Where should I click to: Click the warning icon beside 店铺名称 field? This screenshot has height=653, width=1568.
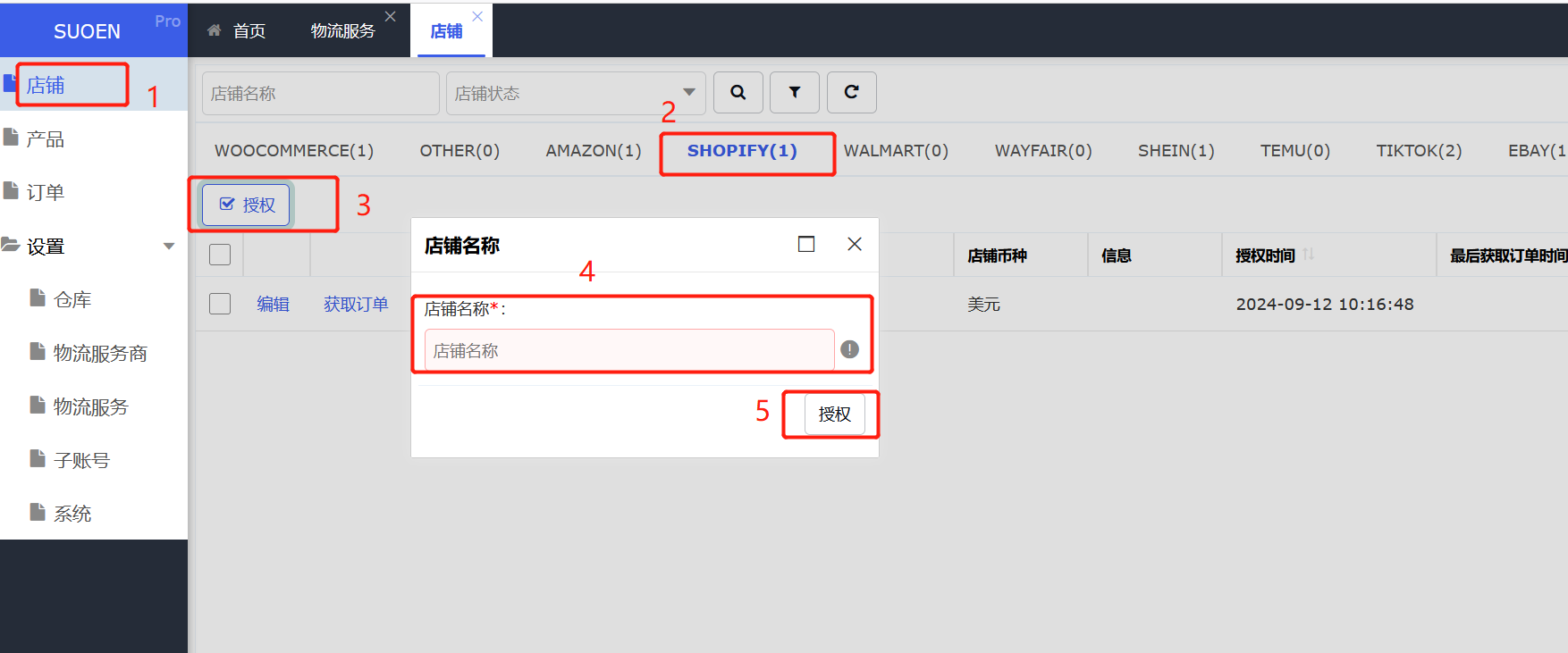coord(849,349)
